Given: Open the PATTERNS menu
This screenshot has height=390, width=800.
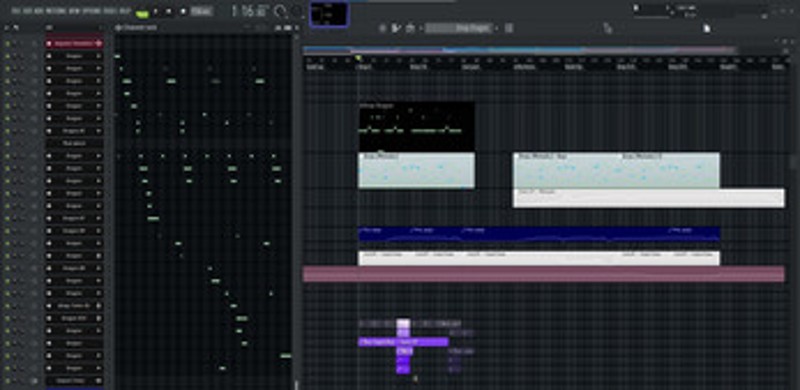Looking at the screenshot, I should [x=55, y=11].
